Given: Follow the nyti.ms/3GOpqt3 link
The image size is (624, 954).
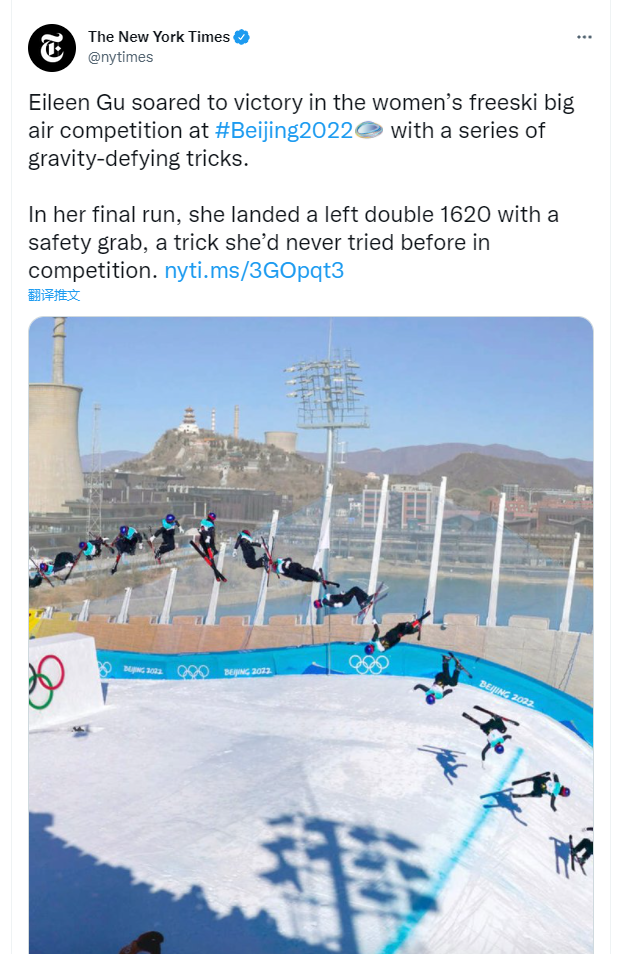Looking at the screenshot, I should coord(254,270).
